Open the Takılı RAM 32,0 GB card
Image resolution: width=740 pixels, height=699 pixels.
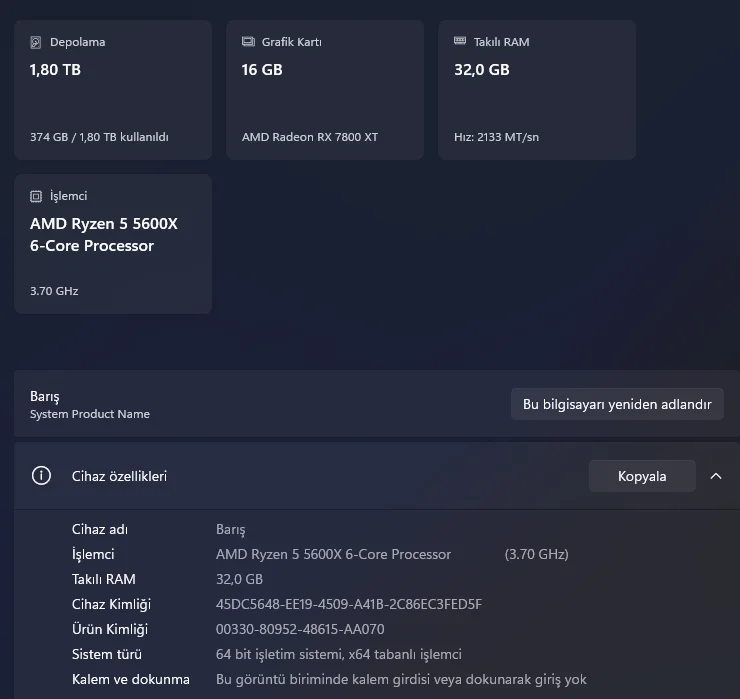537,90
